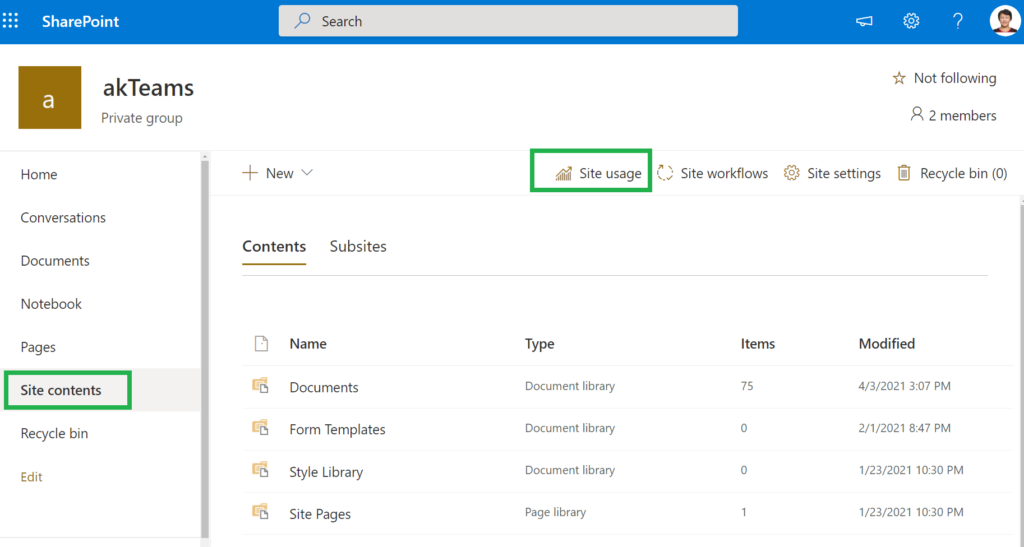Go to Home in left navigation
This screenshot has width=1024, height=547.
[39, 174]
